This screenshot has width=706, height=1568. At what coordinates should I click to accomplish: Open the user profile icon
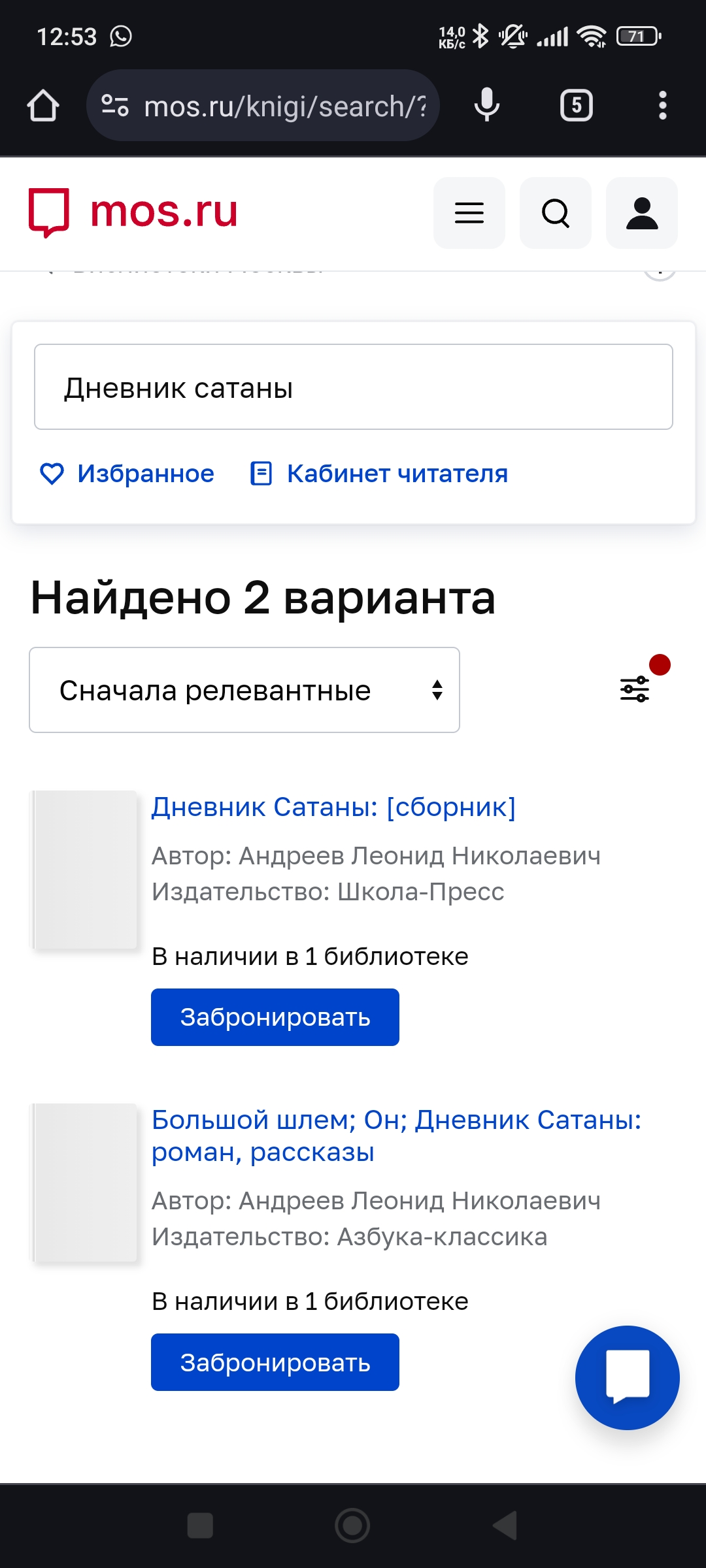[642, 213]
